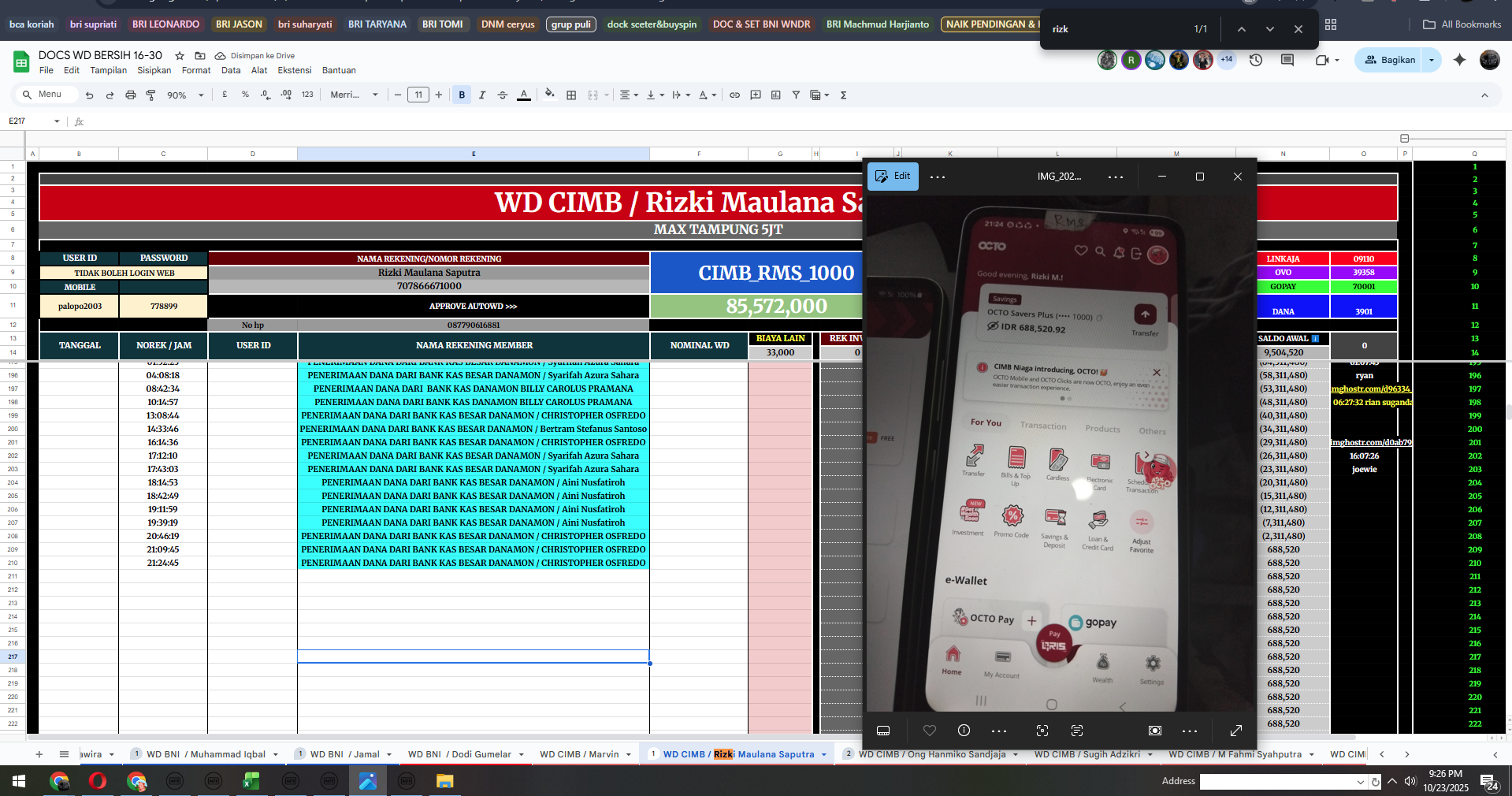Click the Menu search box

tap(47, 95)
